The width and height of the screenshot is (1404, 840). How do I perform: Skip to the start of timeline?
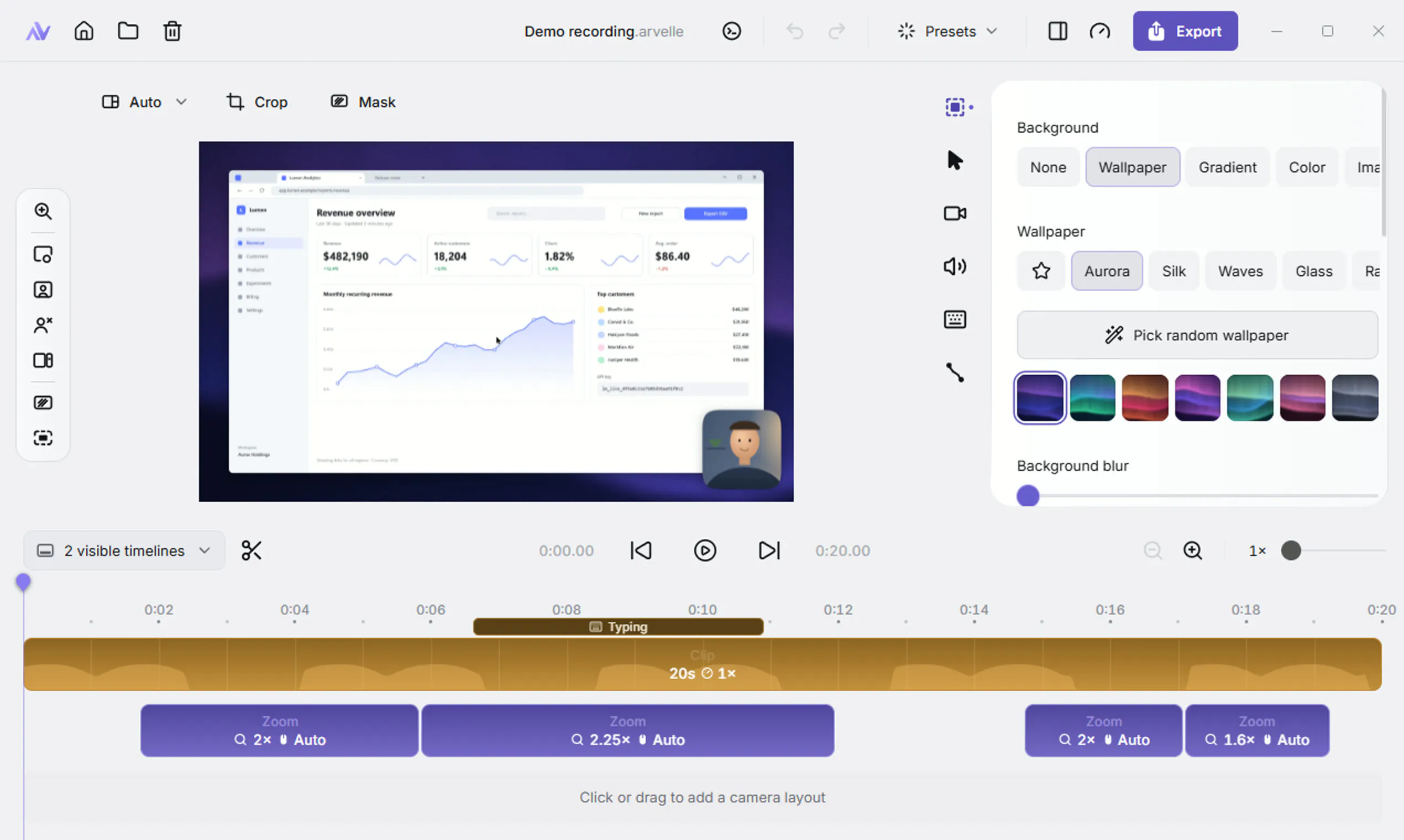coord(641,550)
